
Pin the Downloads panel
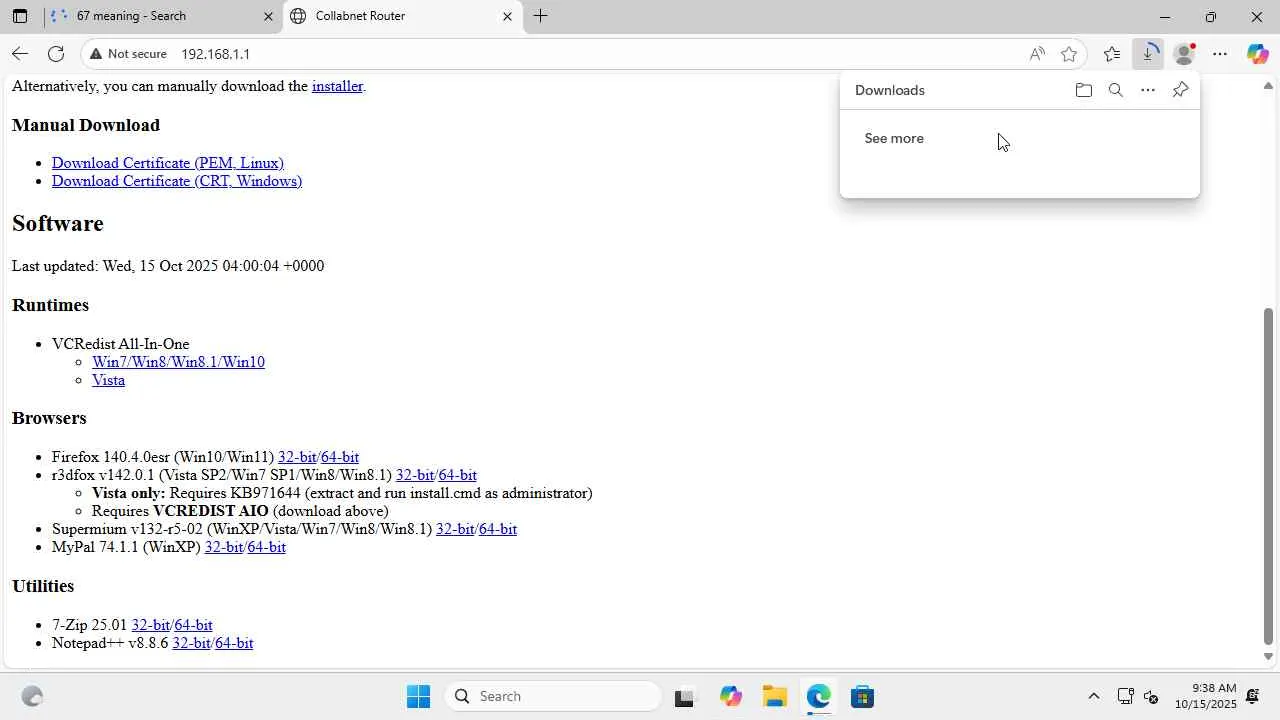pos(1180,90)
